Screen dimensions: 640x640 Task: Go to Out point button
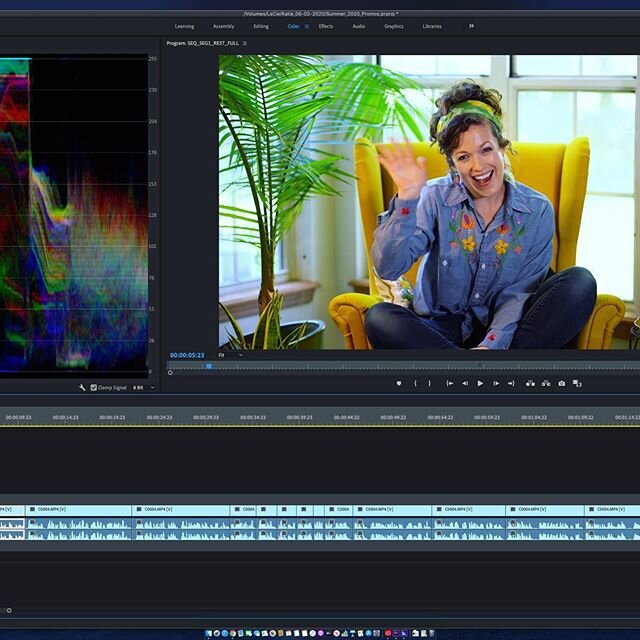[511, 383]
